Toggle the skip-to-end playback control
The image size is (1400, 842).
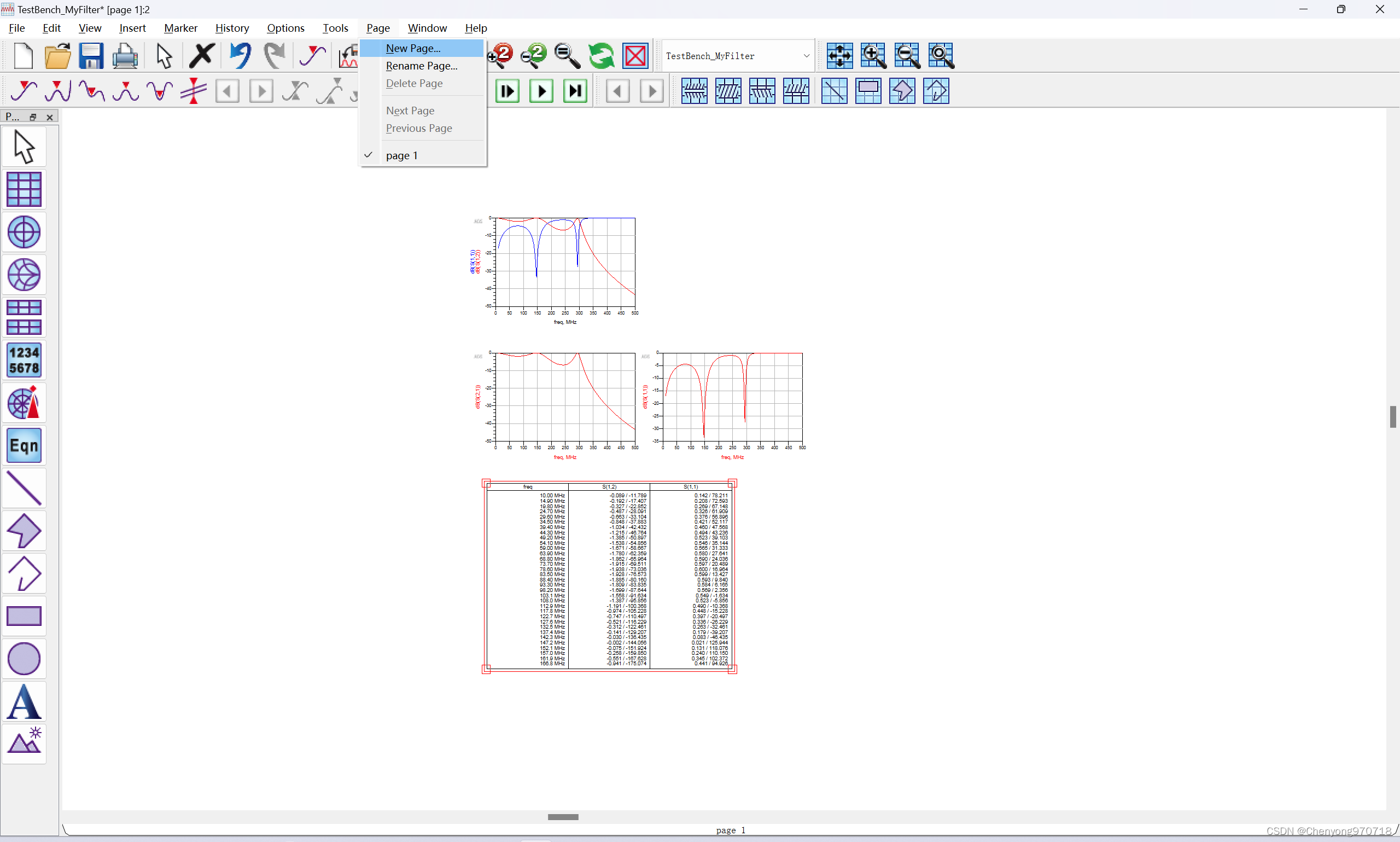(x=574, y=91)
